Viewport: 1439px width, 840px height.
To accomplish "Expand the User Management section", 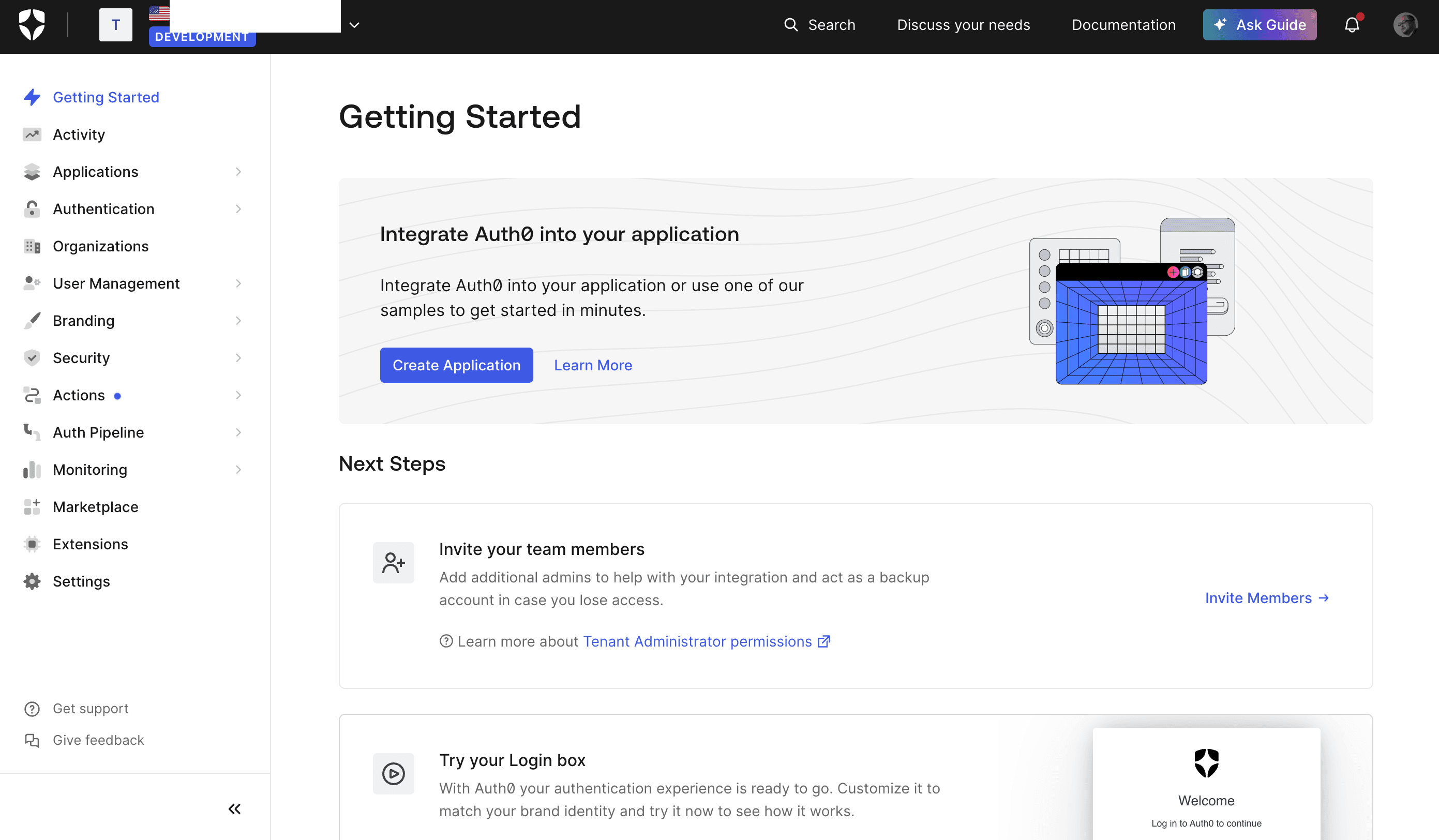I will coord(238,284).
